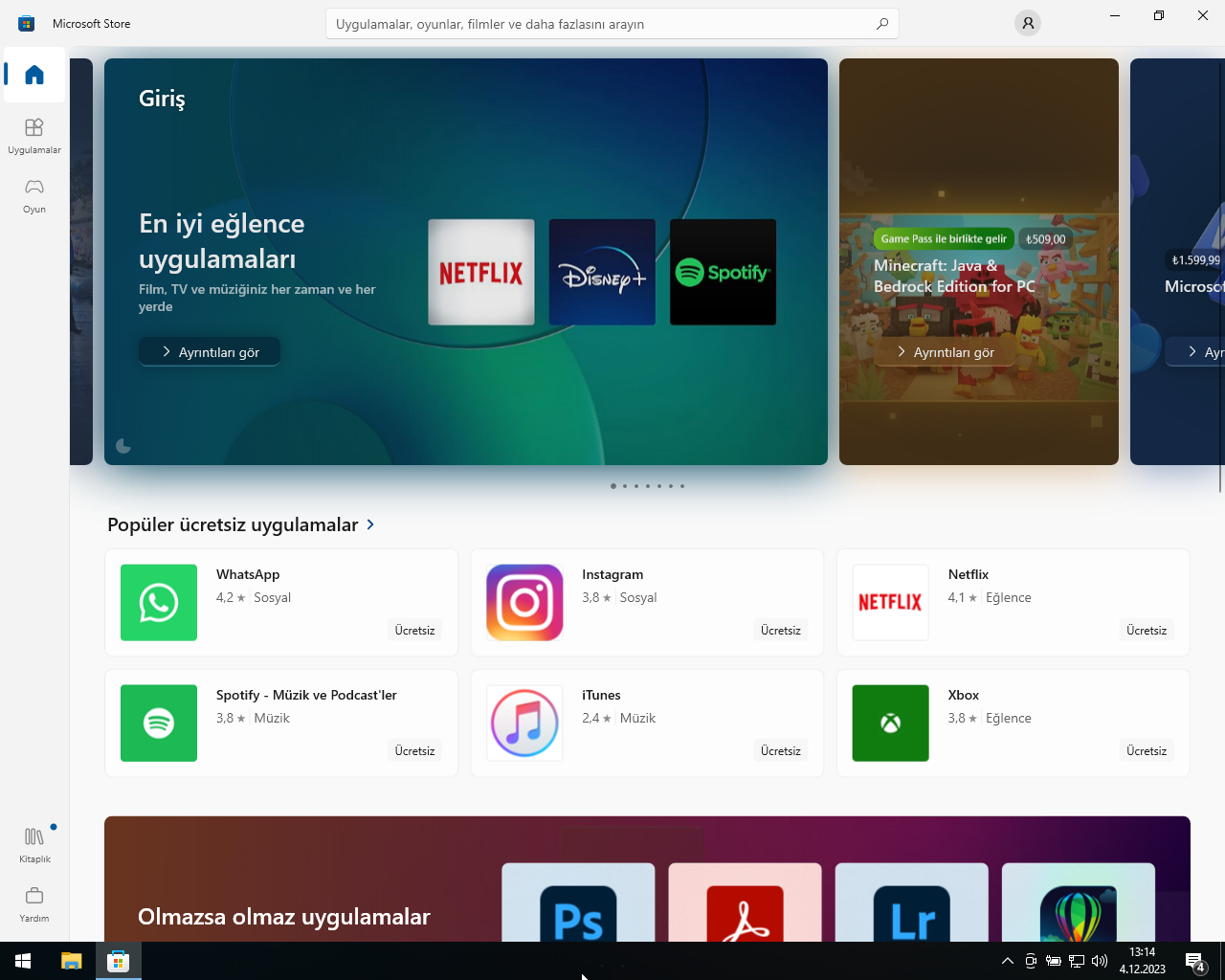
Task: Open the user account profile icon
Action: pyautogui.click(x=1028, y=23)
